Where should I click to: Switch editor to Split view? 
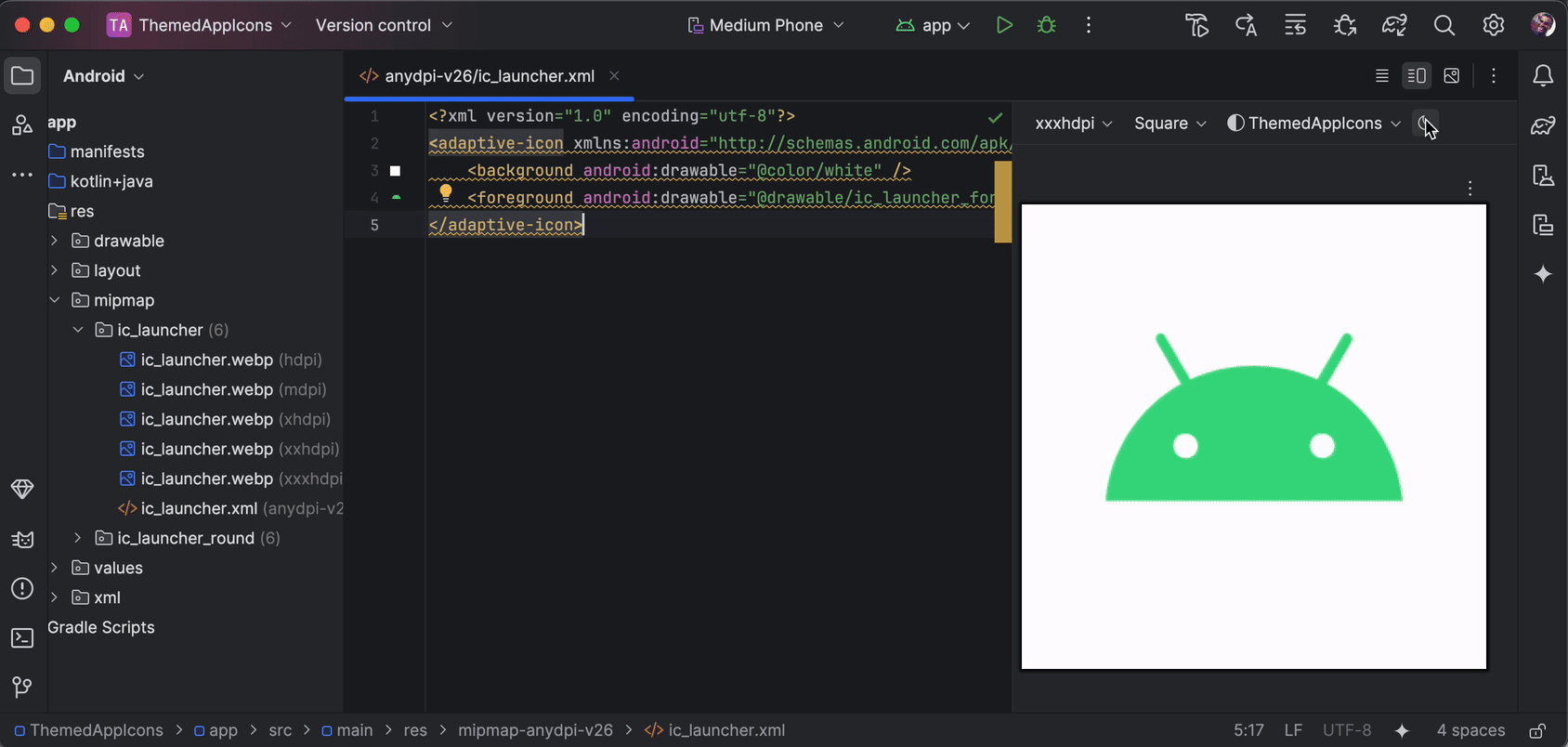1417,76
